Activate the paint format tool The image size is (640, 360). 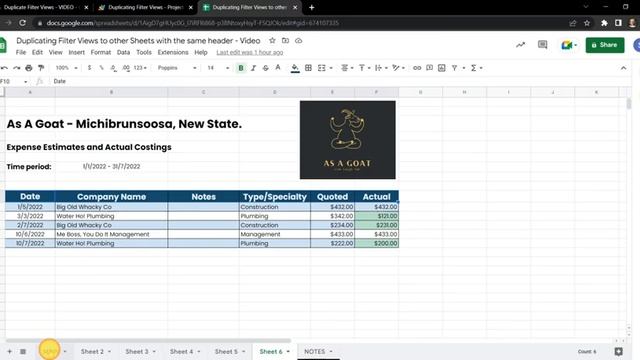coord(41,68)
